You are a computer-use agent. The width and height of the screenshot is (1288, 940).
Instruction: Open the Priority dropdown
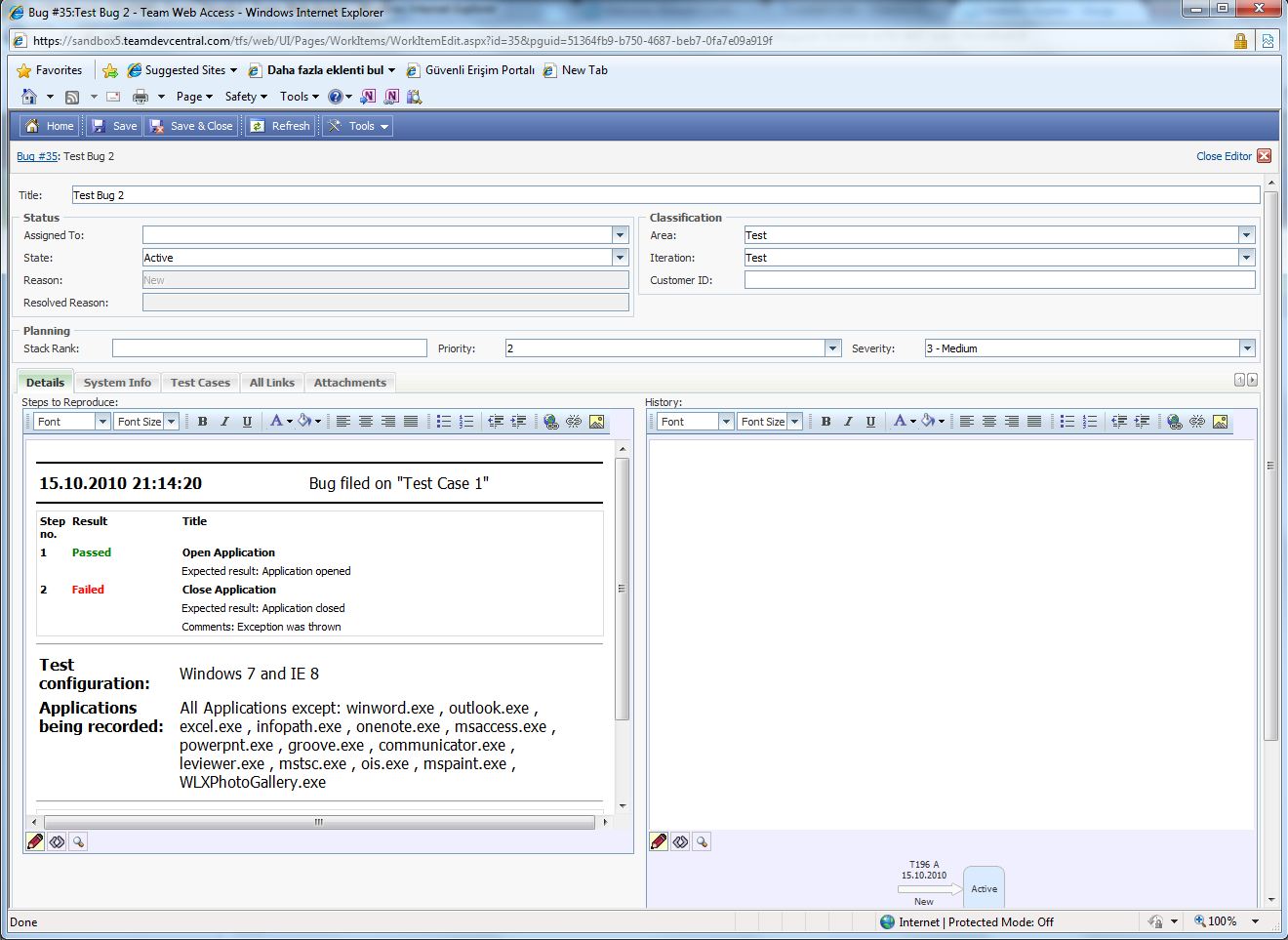coord(832,348)
